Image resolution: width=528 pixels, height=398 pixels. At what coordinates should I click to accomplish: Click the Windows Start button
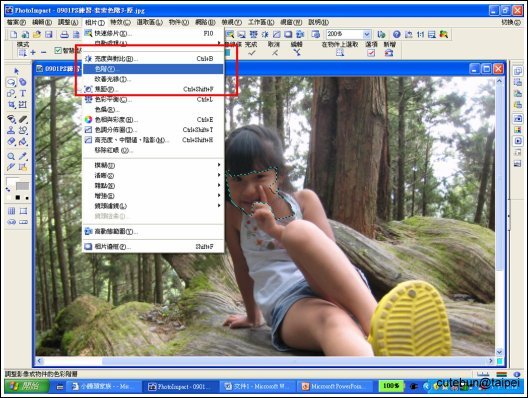point(27,386)
